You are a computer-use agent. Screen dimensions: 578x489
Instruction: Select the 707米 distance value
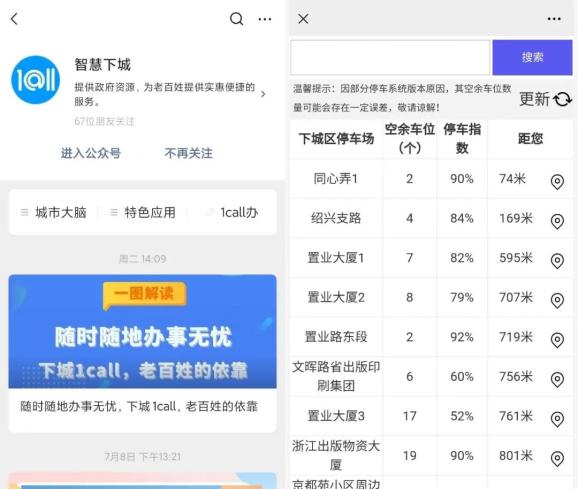(x=516, y=297)
